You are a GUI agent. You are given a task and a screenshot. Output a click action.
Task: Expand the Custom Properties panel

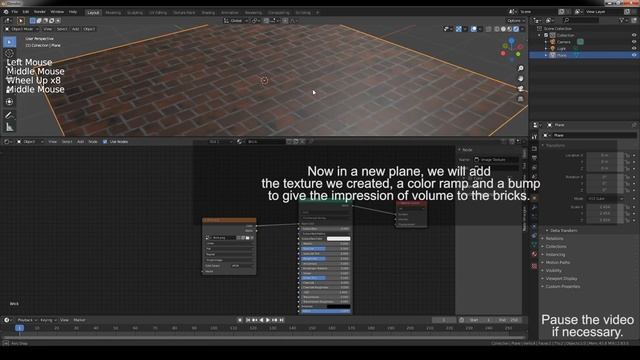pos(562,287)
